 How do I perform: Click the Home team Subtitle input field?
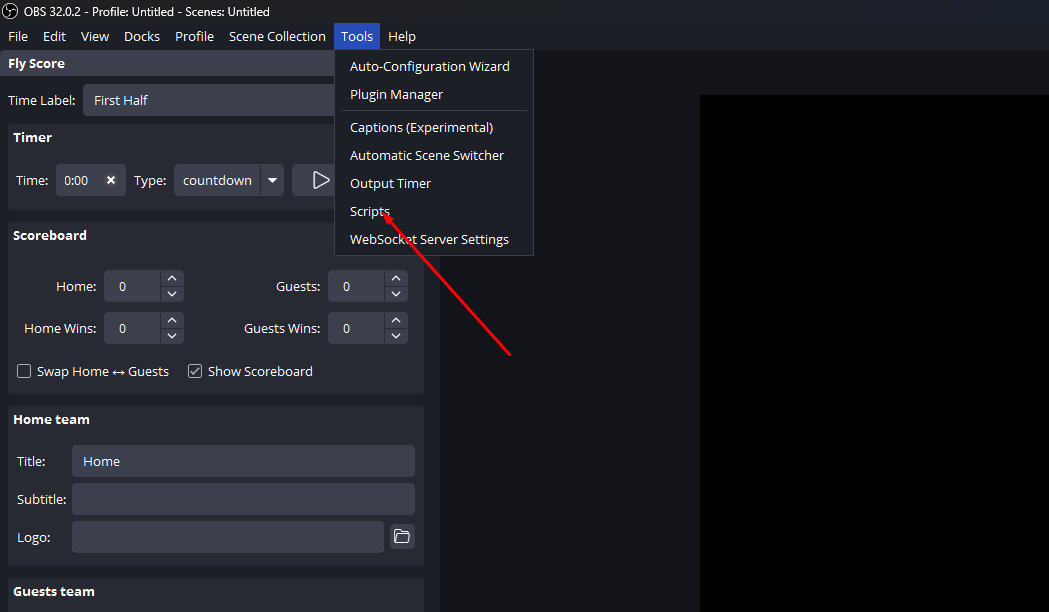pos(243,499)
